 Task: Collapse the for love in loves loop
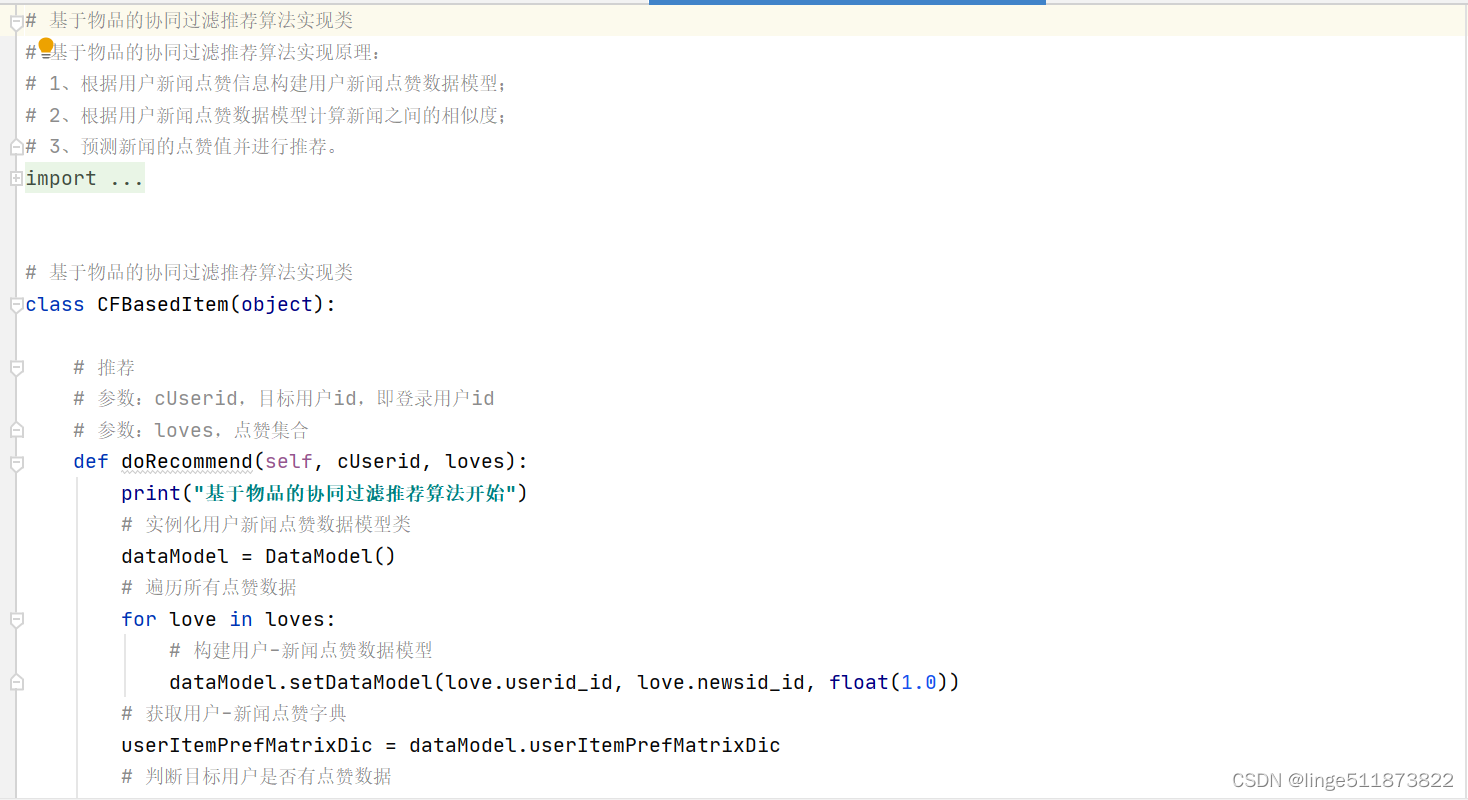[x=16, y=620]
